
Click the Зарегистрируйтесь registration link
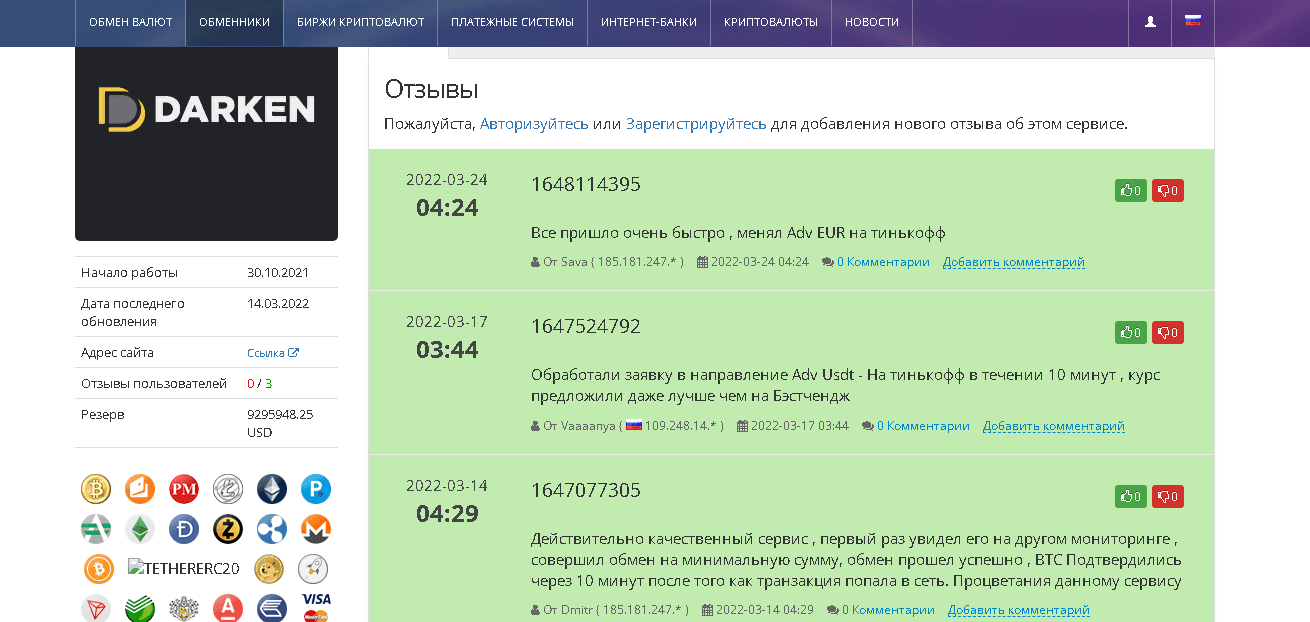[696, 124]
